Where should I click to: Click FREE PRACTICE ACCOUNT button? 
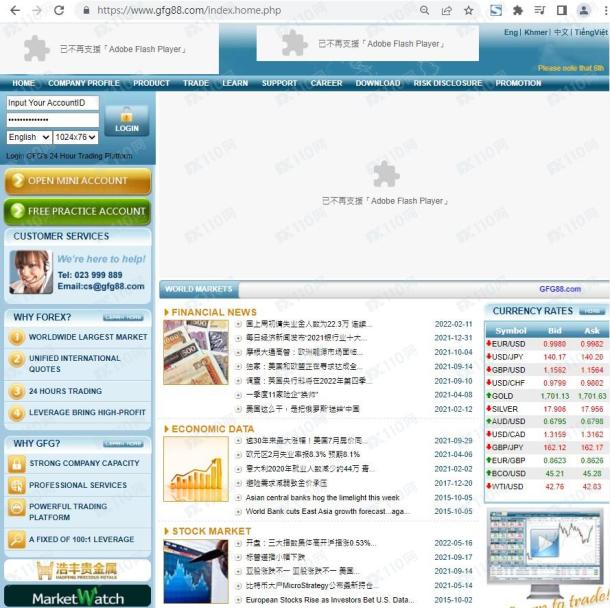(77, 211)
